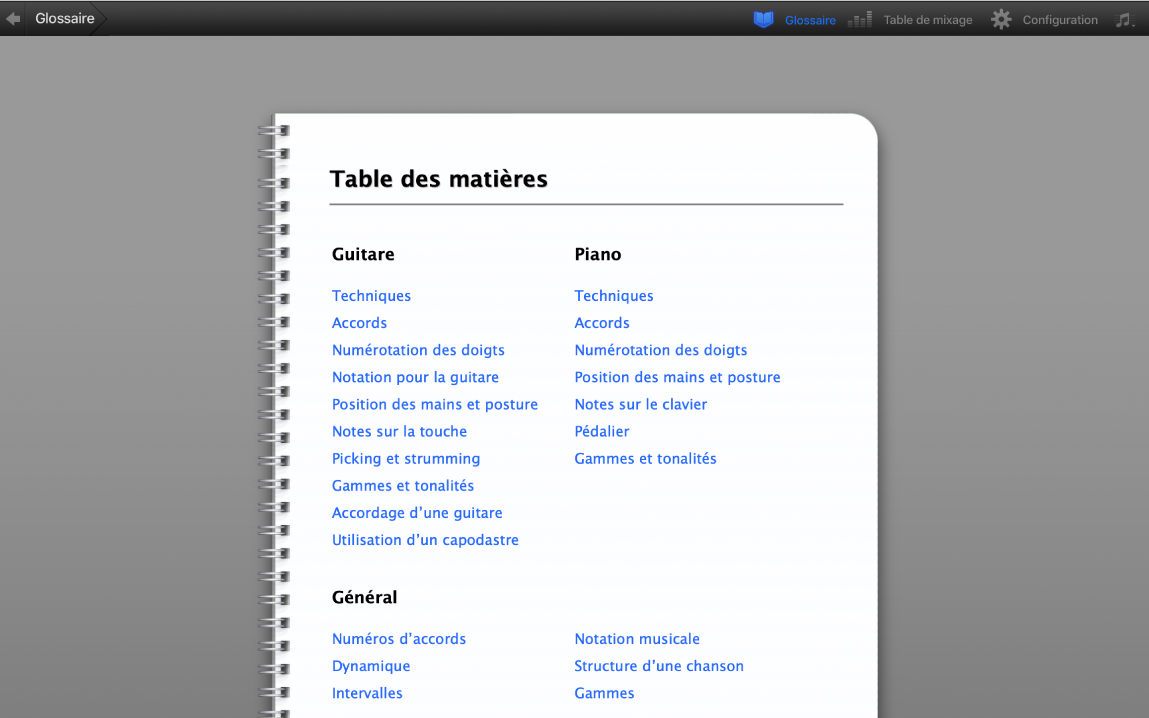
Task: View Intervalles glossary page
Action: tap(367, 692)
